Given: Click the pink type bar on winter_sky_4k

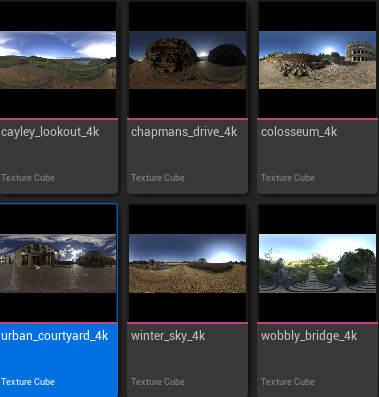Looking at the screenshot, I should pos(187,323).
